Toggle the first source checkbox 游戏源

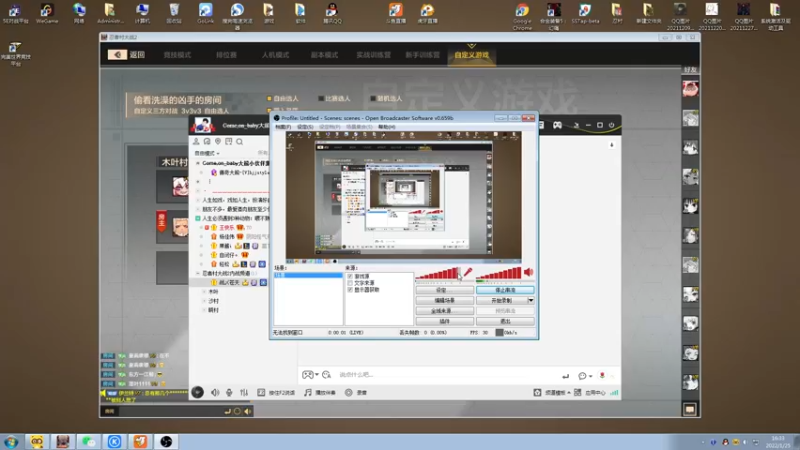pyautogui.click(x=350, y=276)
